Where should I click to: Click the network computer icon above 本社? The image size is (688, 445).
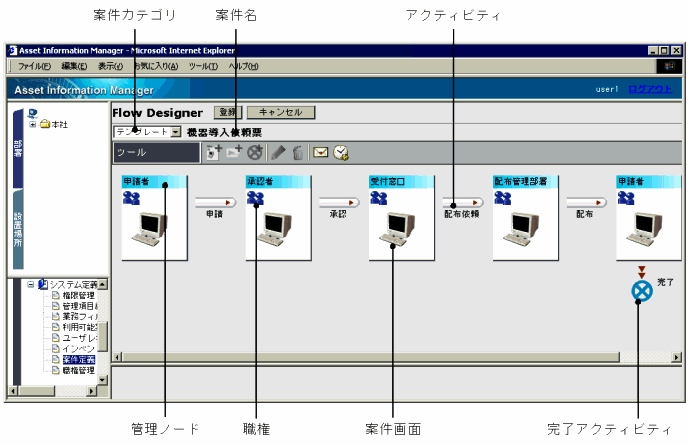32,114
